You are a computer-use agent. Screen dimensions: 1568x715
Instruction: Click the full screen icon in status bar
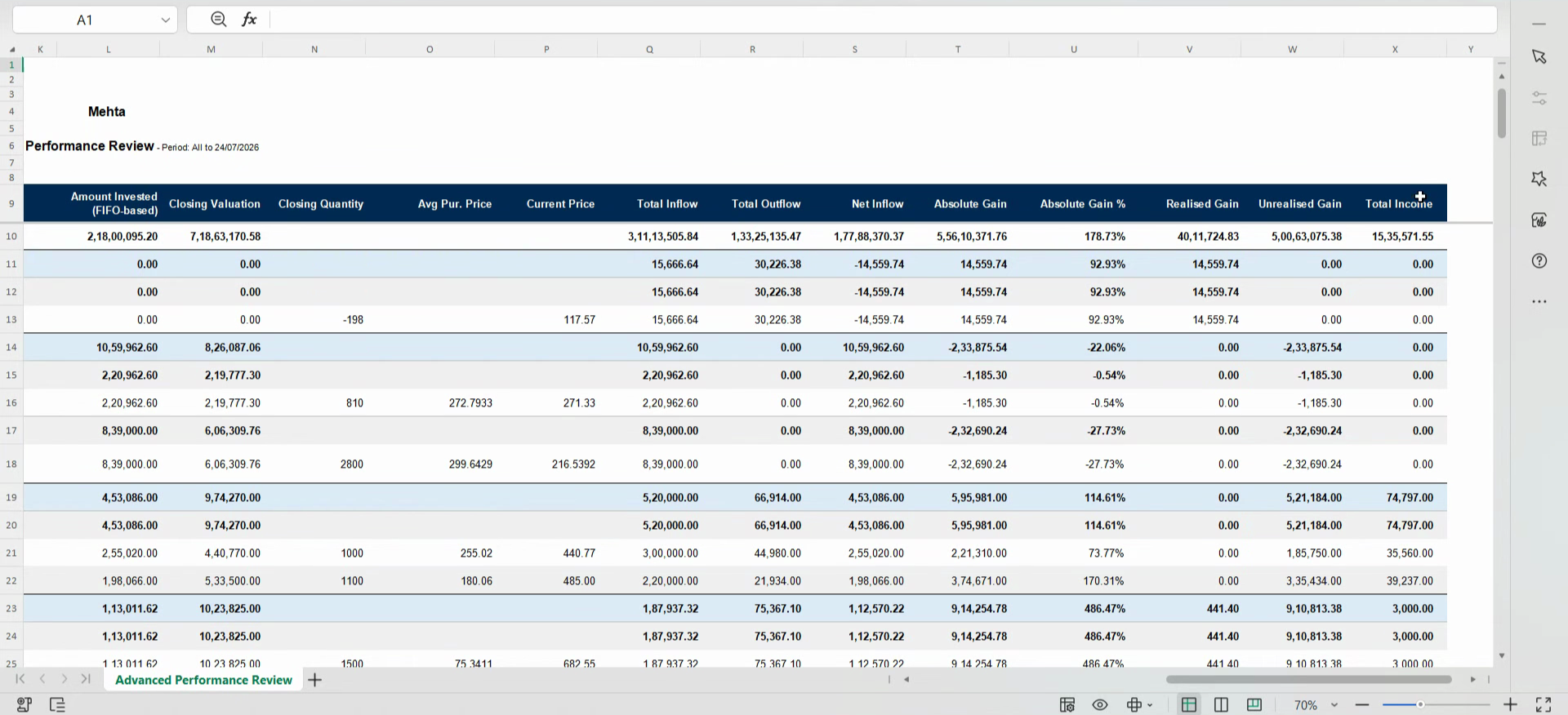[x=1543, y=704]
